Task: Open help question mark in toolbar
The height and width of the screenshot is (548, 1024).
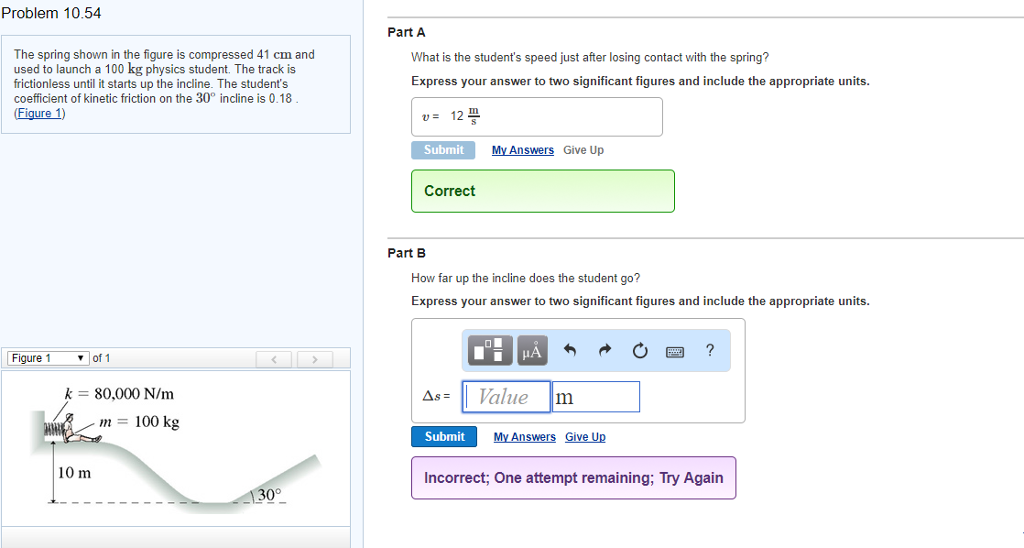Action: pos(710,350)
